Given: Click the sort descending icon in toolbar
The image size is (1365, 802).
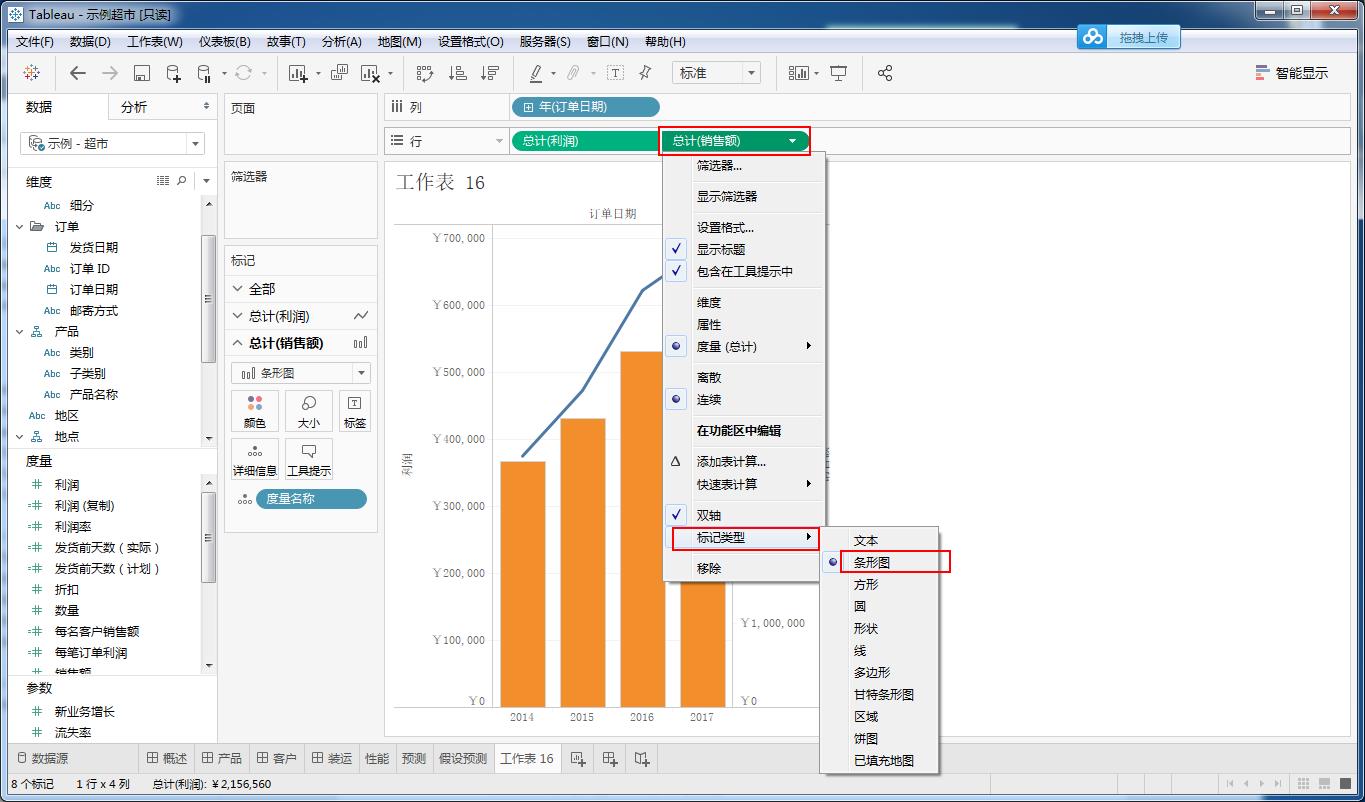Looking at the screenshot, I should 489,73.
